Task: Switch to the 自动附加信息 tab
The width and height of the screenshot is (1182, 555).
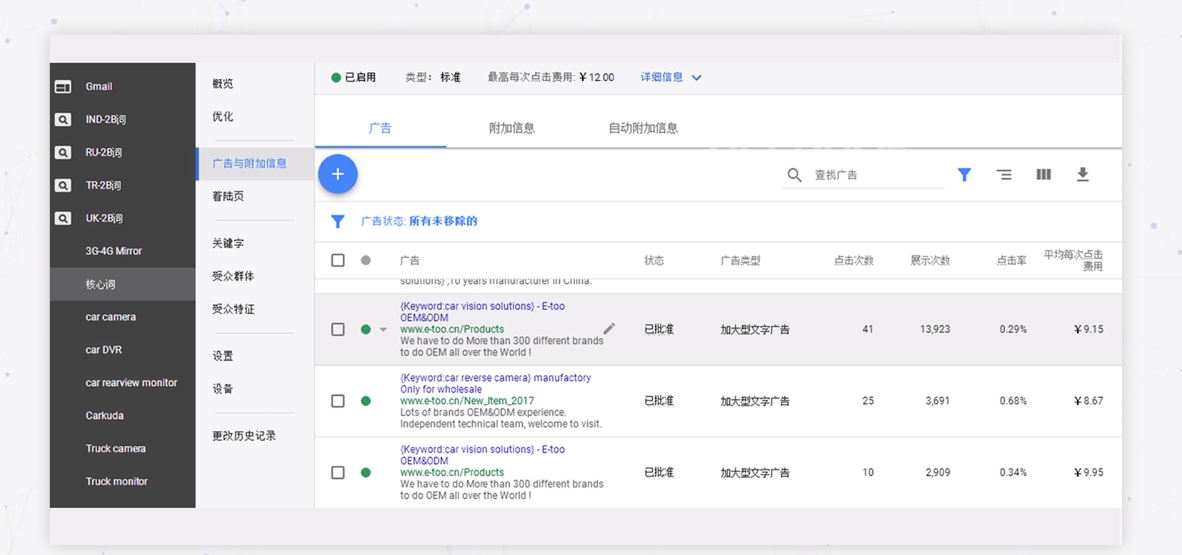Action: click(642, 128)
